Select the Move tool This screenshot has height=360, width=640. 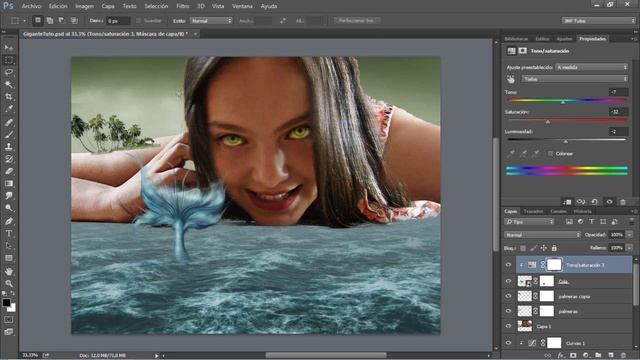coord(9,48)
